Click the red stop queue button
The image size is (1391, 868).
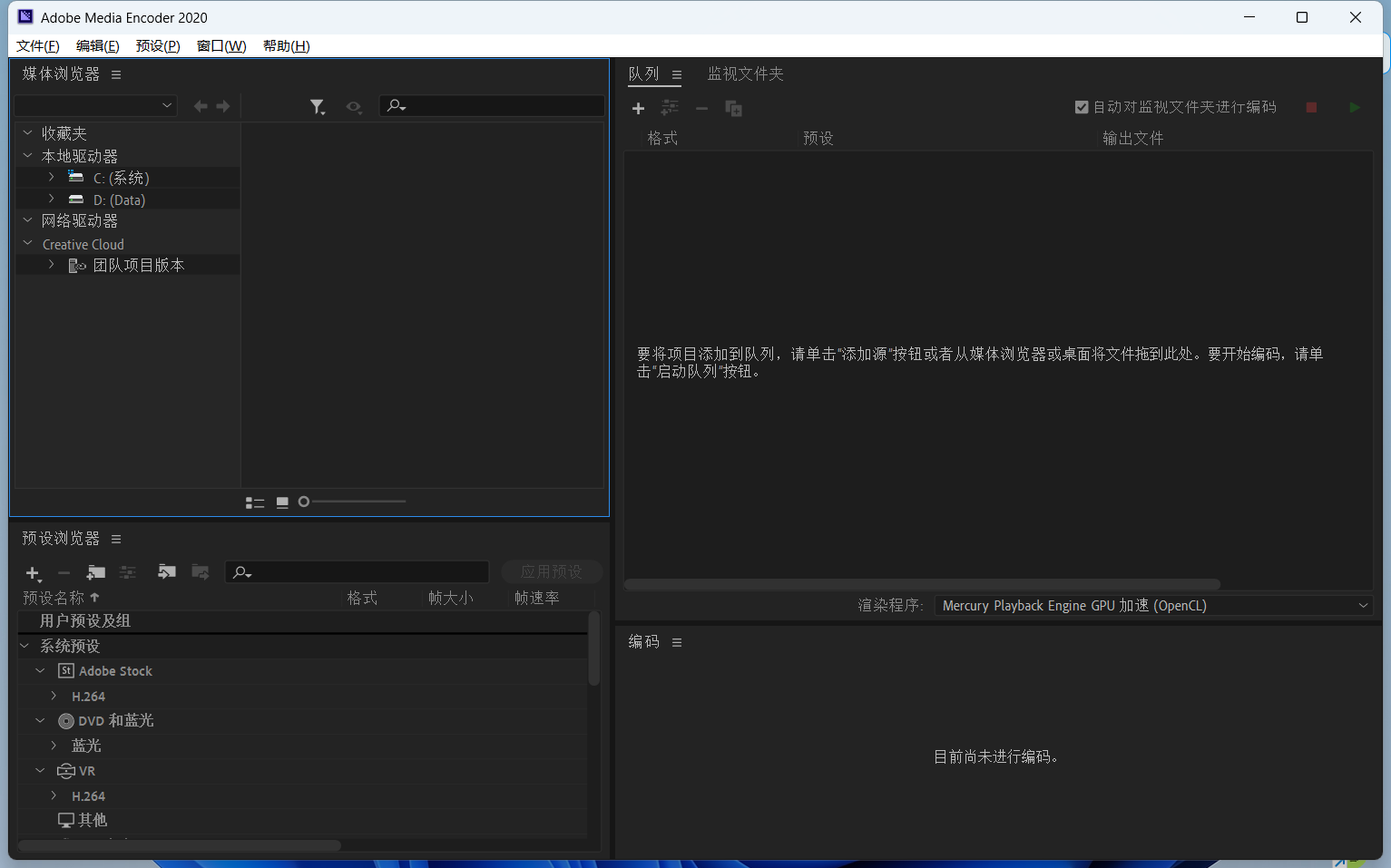click(x=1311, y=108)
